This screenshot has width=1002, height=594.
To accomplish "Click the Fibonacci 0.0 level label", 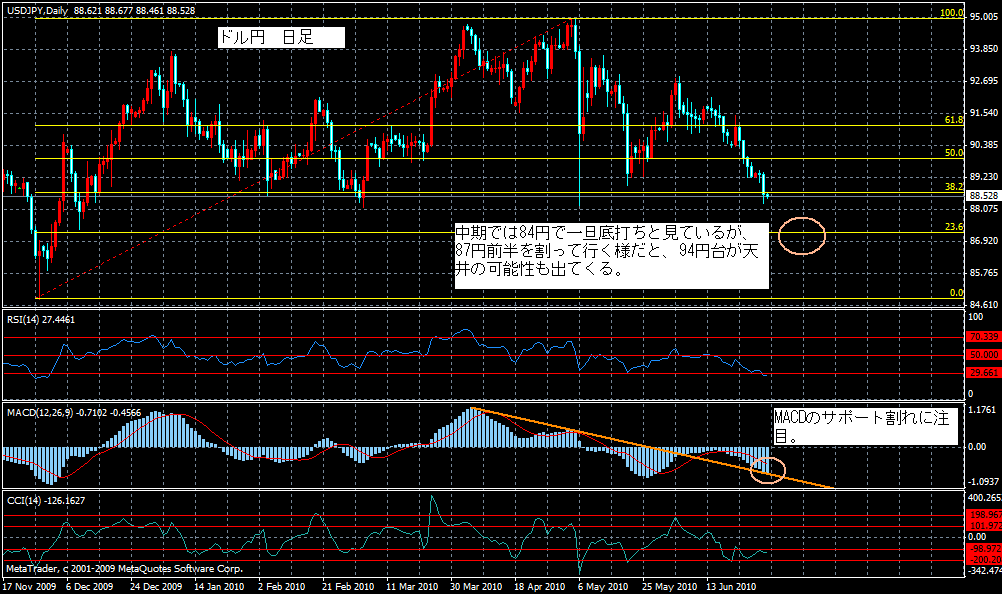I will coord(956,293).
